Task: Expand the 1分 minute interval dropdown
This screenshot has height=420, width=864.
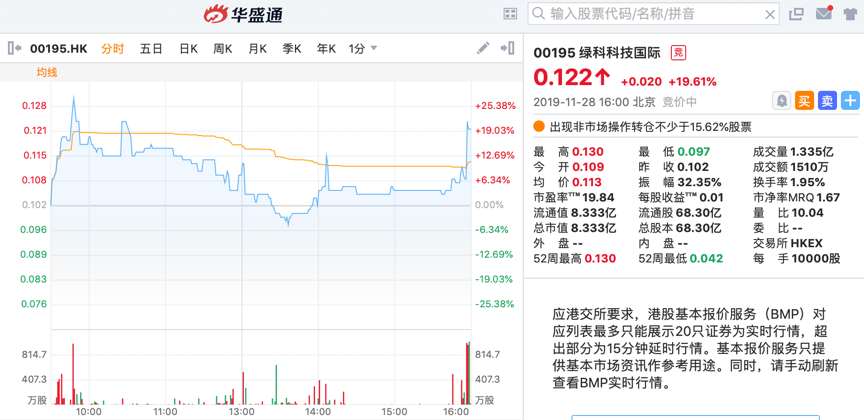Action: (363, 48)
